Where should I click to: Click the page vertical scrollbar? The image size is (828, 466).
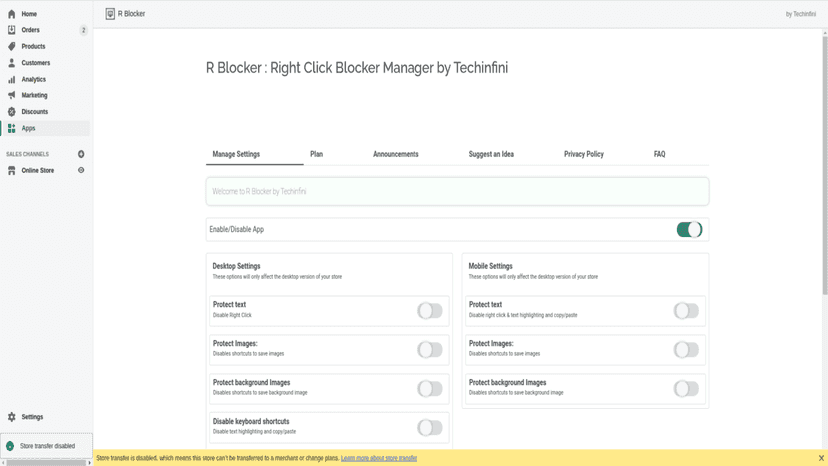(825, 164)
